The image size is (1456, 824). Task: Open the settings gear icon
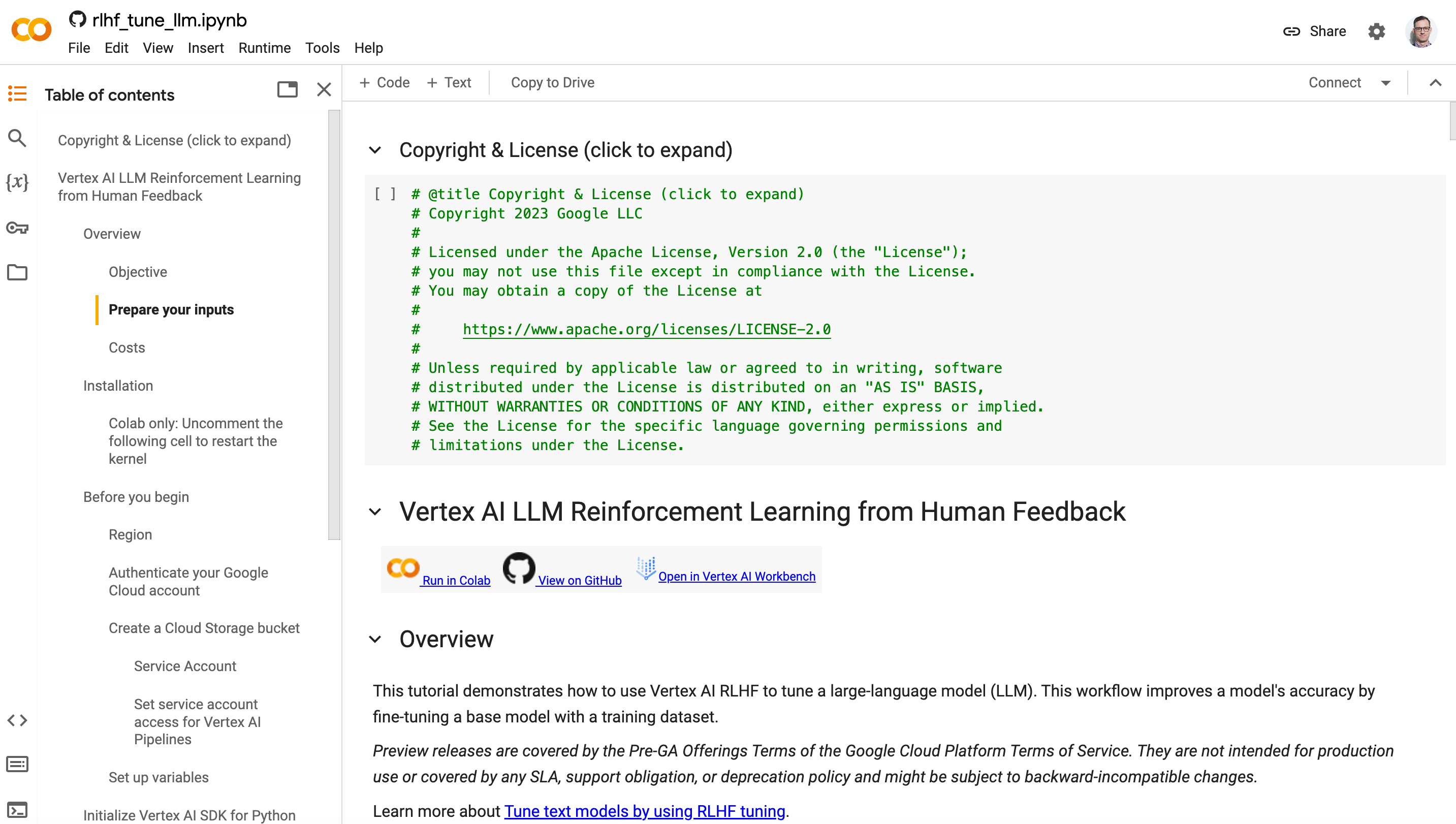1376,31
